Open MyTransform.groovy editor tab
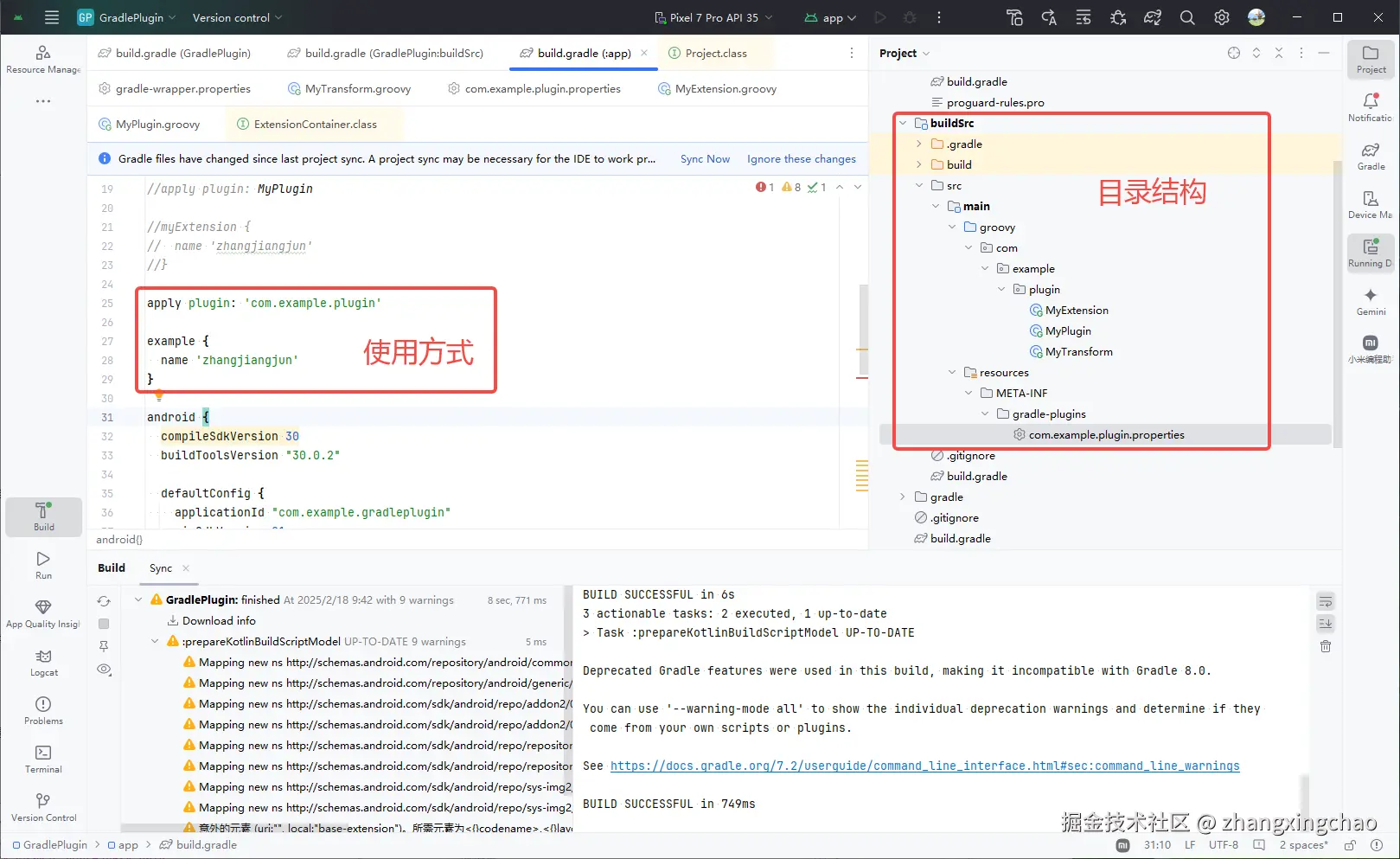This screenshot has height=859, width=1400. tap(349, 88)
